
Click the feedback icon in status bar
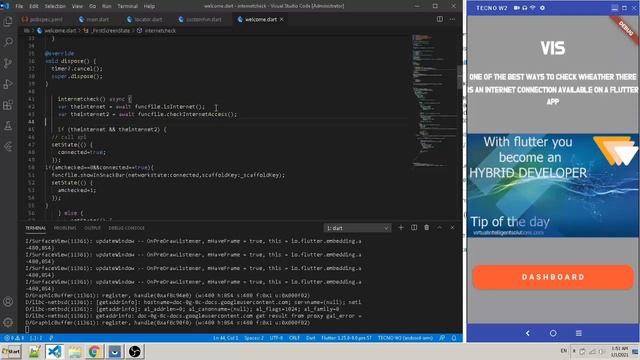(442, 338)
